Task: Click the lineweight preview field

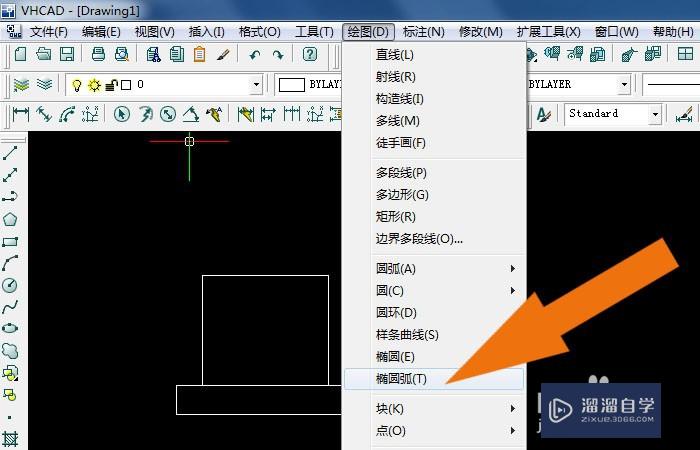Action: tap(672, 84)
